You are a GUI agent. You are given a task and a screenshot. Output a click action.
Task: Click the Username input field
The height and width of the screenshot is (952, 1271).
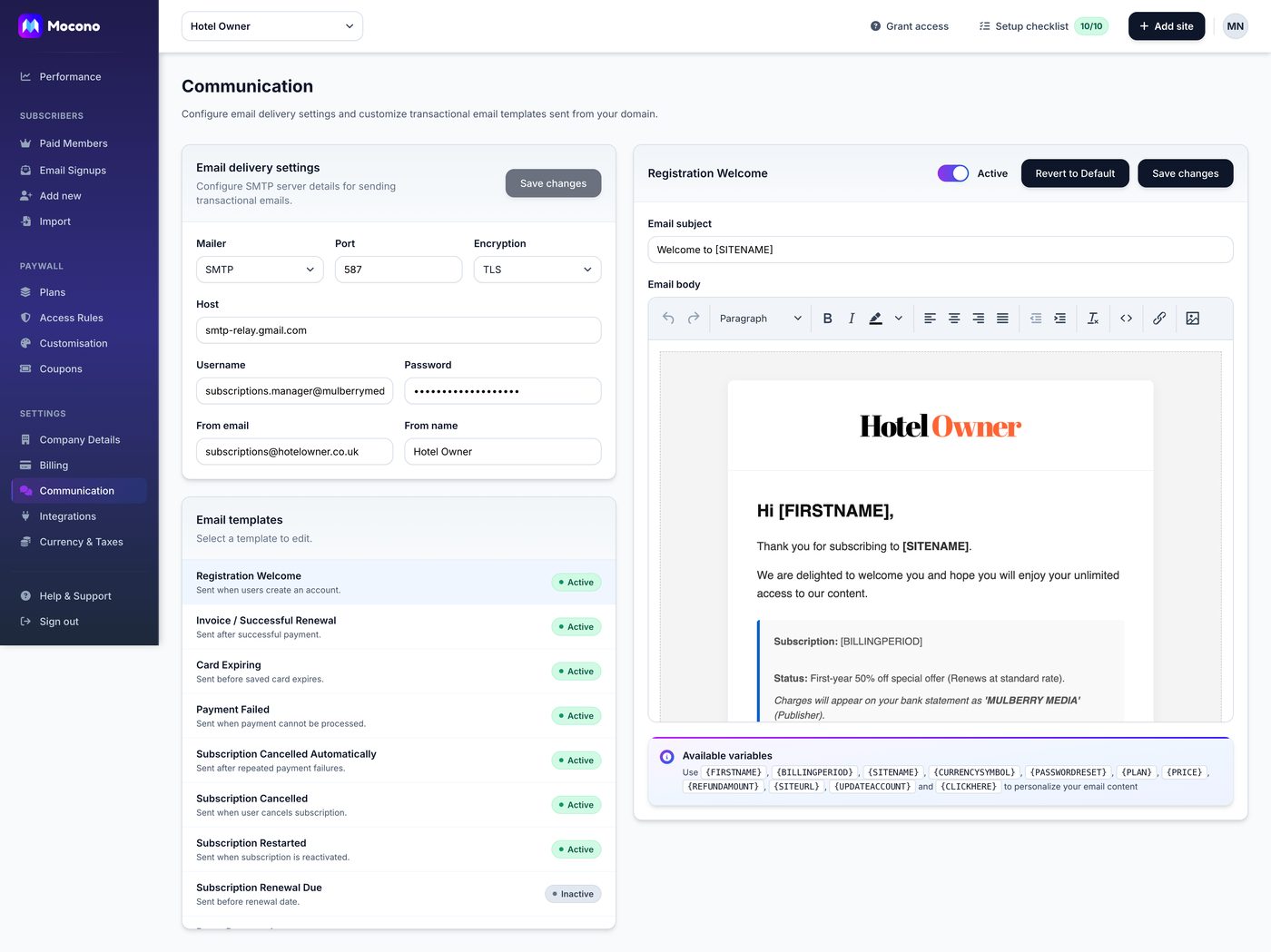[x=294, y=391]
